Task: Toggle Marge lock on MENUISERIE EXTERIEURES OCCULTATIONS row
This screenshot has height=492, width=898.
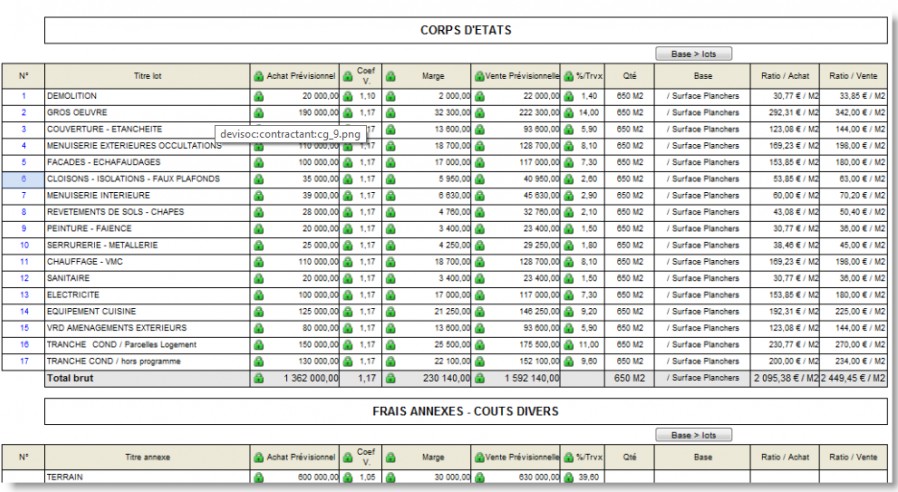Action: click(391, 147)
